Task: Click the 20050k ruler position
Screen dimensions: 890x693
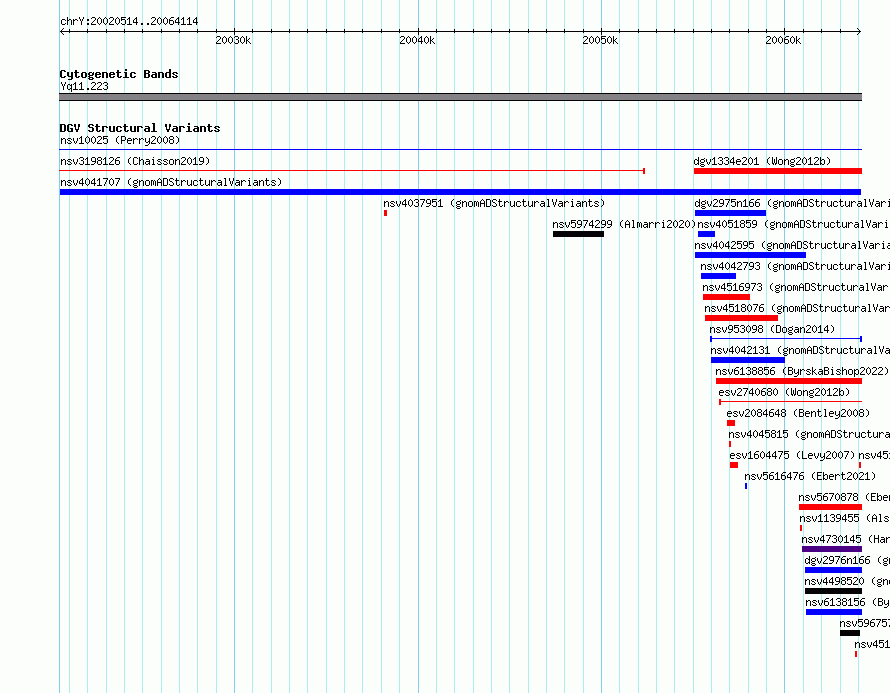Action: pos(600,40)
